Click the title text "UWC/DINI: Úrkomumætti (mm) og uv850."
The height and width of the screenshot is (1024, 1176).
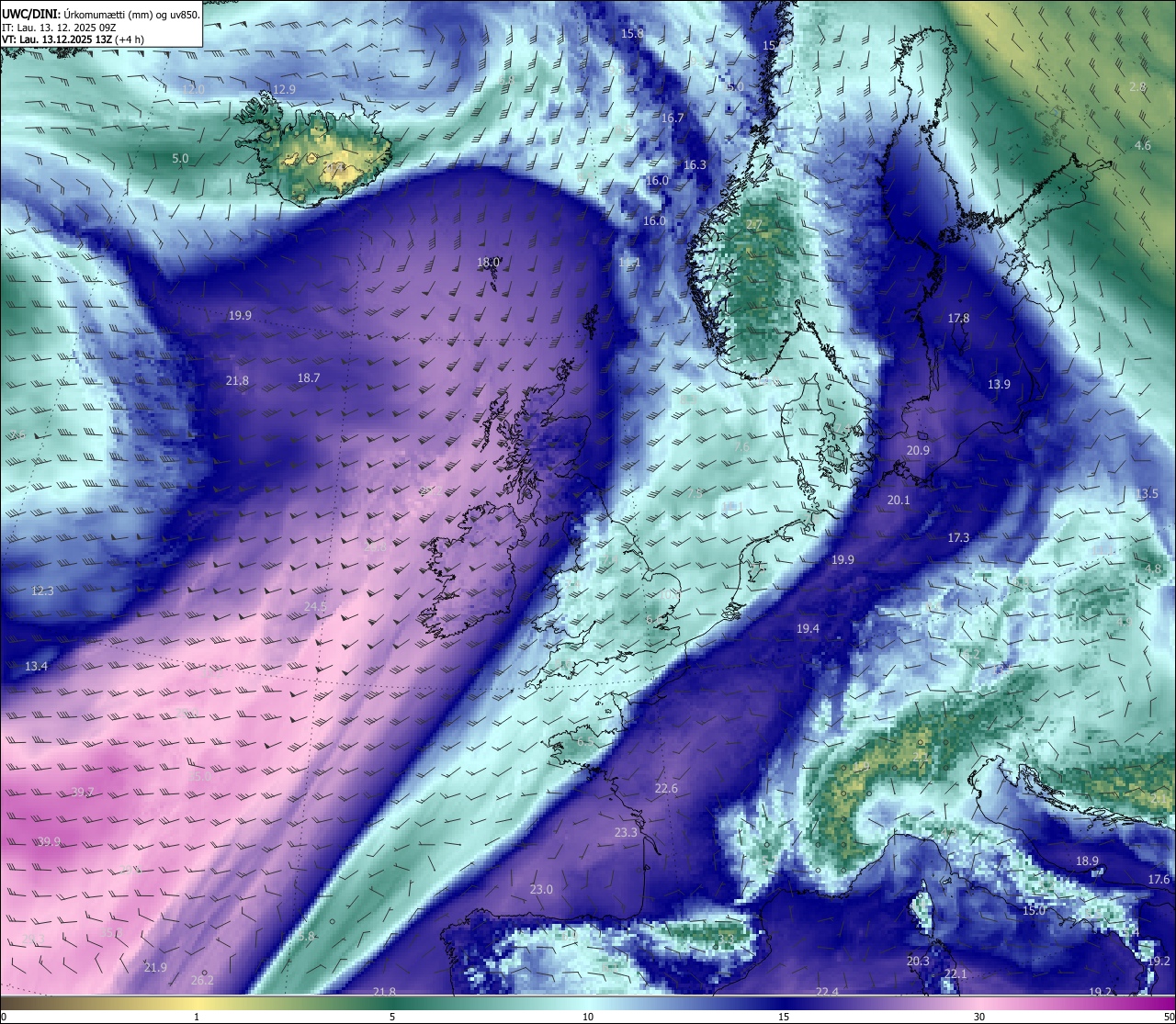pos(101,14)
